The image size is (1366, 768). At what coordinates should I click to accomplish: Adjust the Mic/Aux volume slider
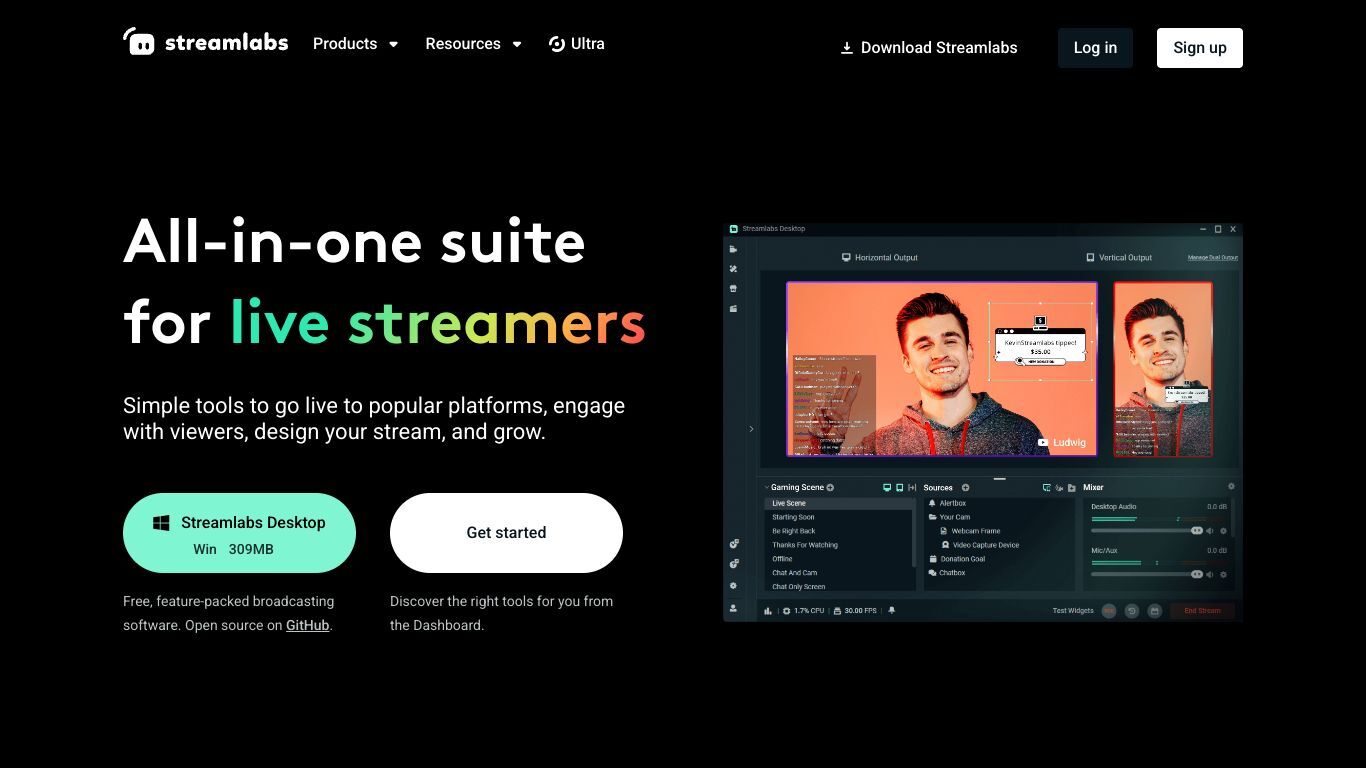click(1147, 575)
